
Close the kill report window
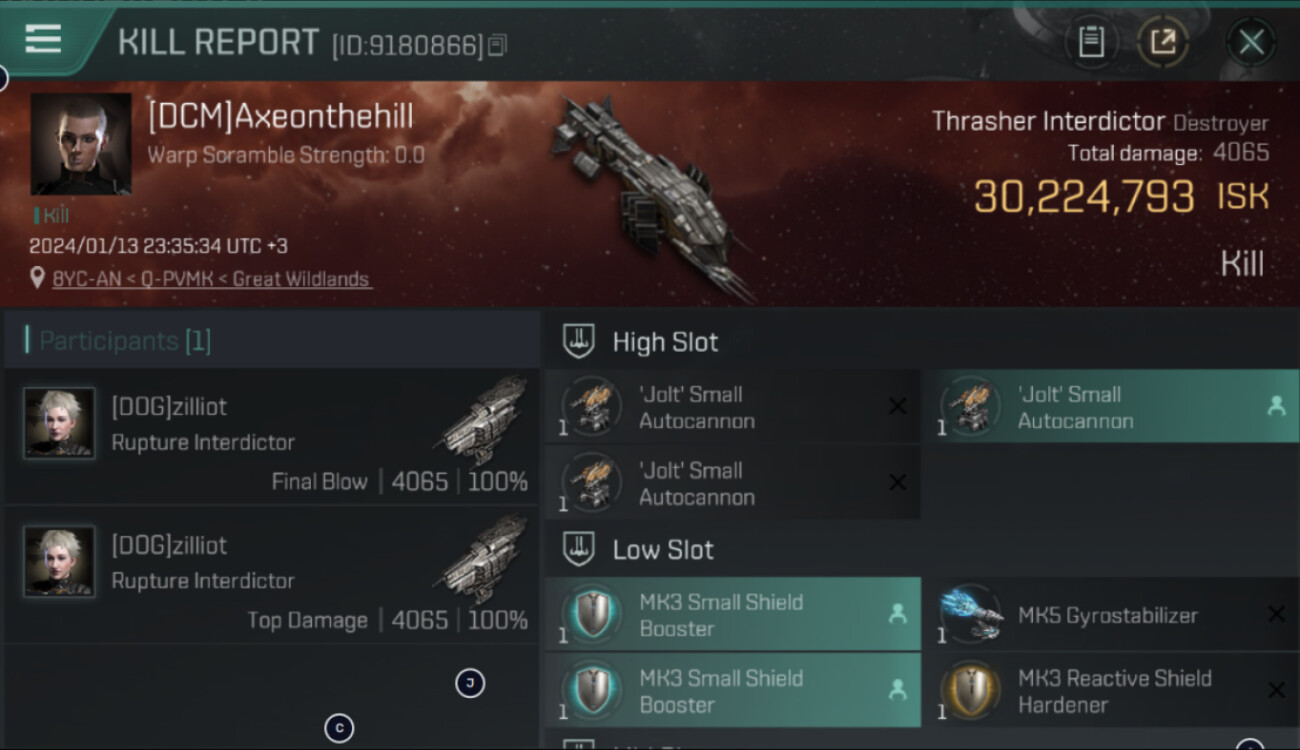click(1251, 42)
